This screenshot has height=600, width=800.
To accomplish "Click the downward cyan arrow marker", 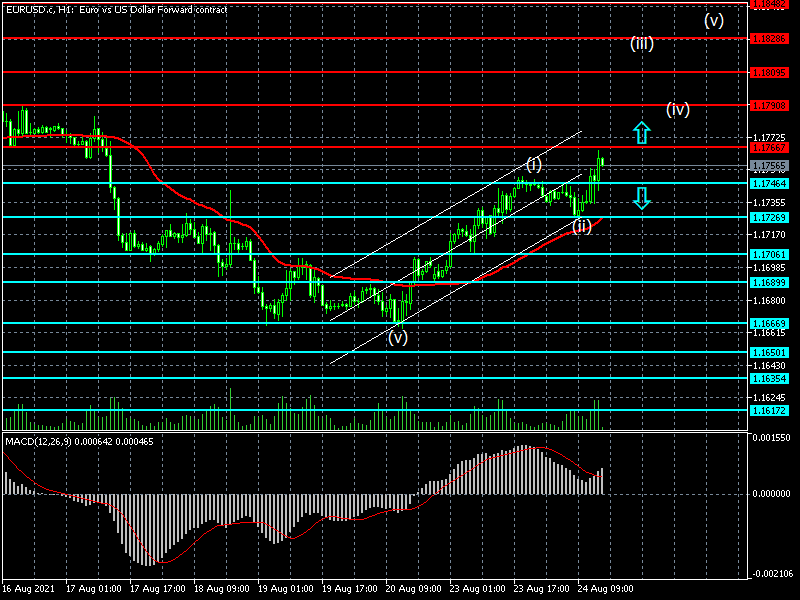I will click(641, 198).
